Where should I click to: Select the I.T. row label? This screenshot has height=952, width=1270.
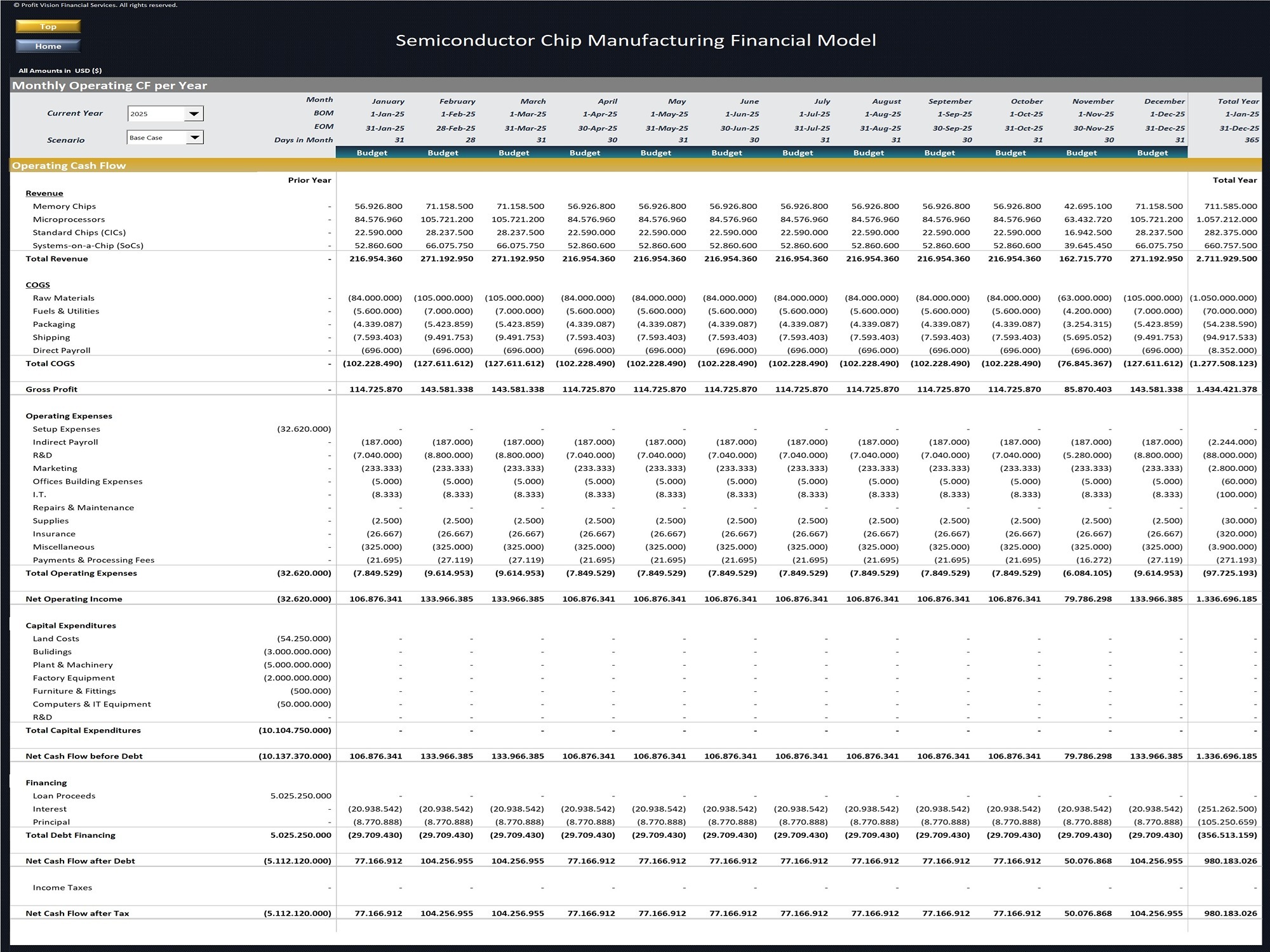tap(39, 494)
